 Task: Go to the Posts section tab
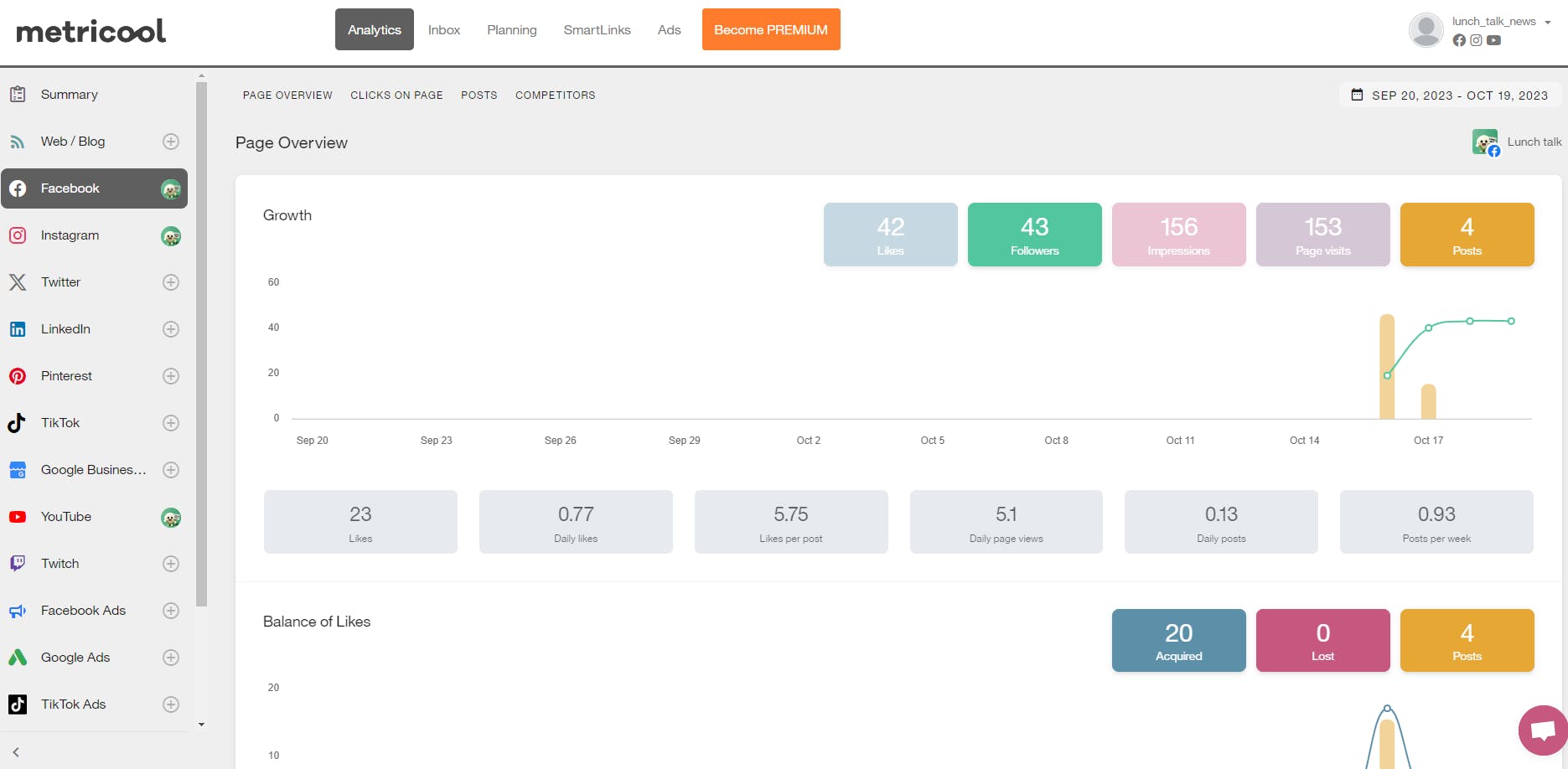click(479, 95)
